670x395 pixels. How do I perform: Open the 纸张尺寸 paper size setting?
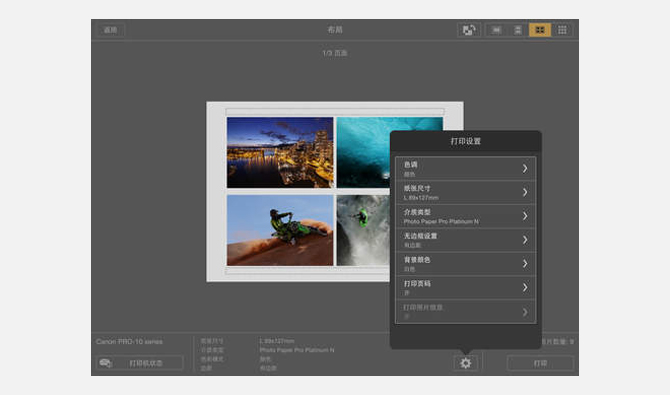[465, 192]
